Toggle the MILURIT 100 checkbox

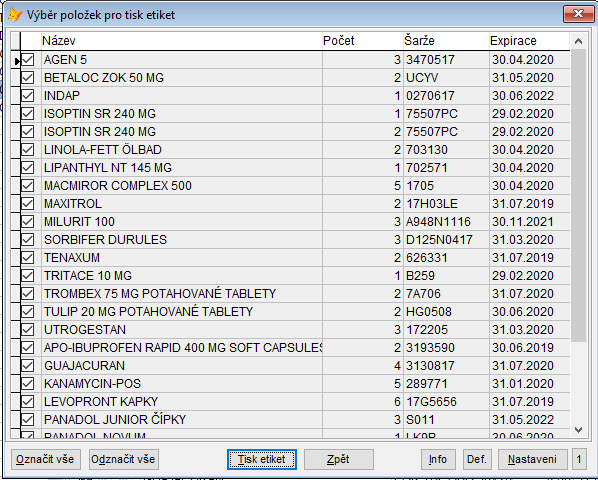27,222
